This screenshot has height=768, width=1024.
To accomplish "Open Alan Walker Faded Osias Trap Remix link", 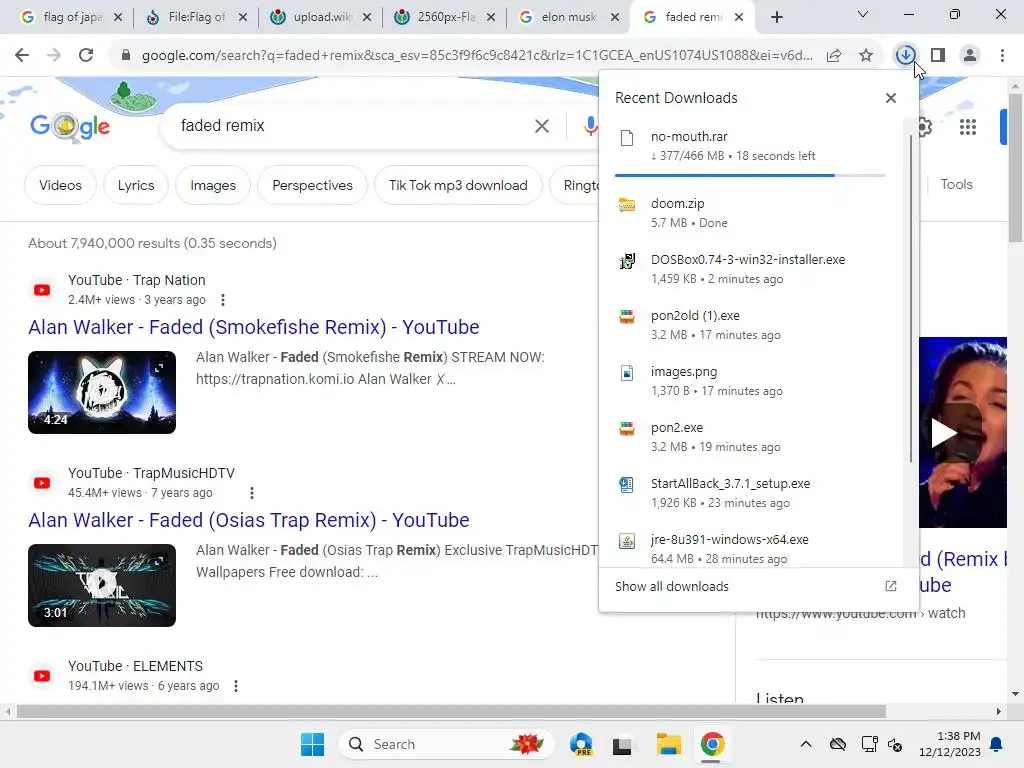I will (249, 520).
